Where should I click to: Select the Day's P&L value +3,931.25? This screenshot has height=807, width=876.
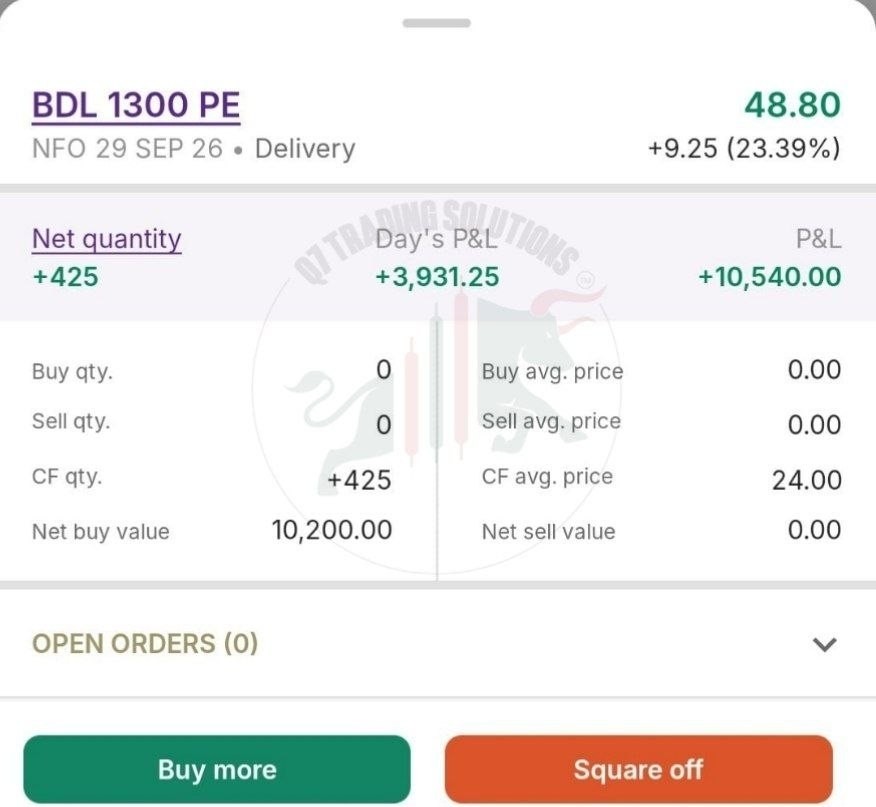pos(437,277)
